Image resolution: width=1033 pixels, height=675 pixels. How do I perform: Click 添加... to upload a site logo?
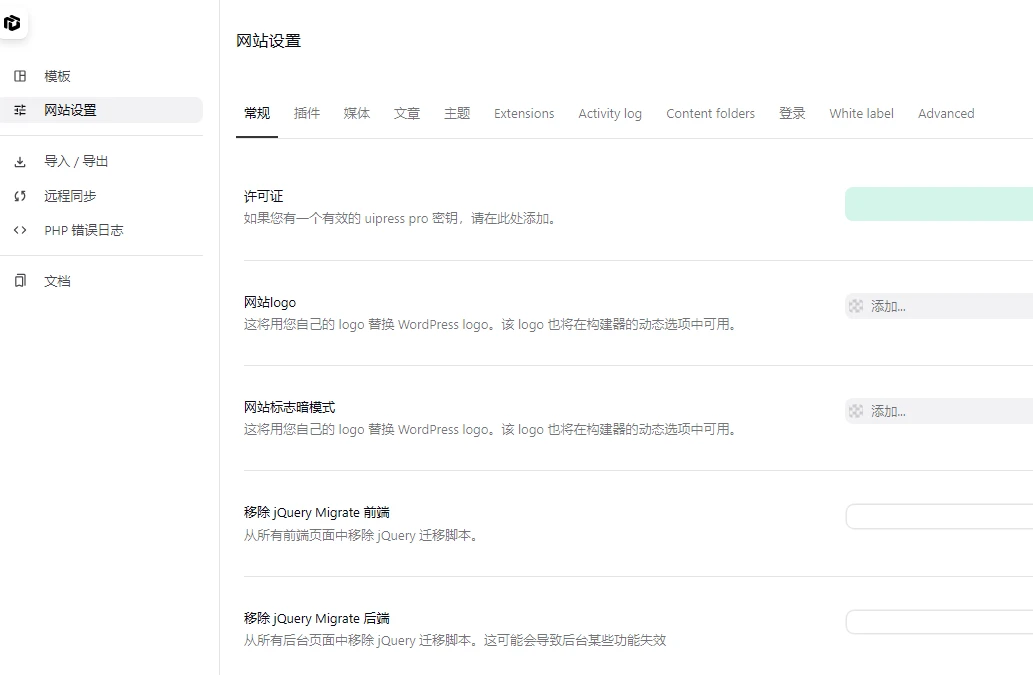pyautogui.click(x=884, y=305)
